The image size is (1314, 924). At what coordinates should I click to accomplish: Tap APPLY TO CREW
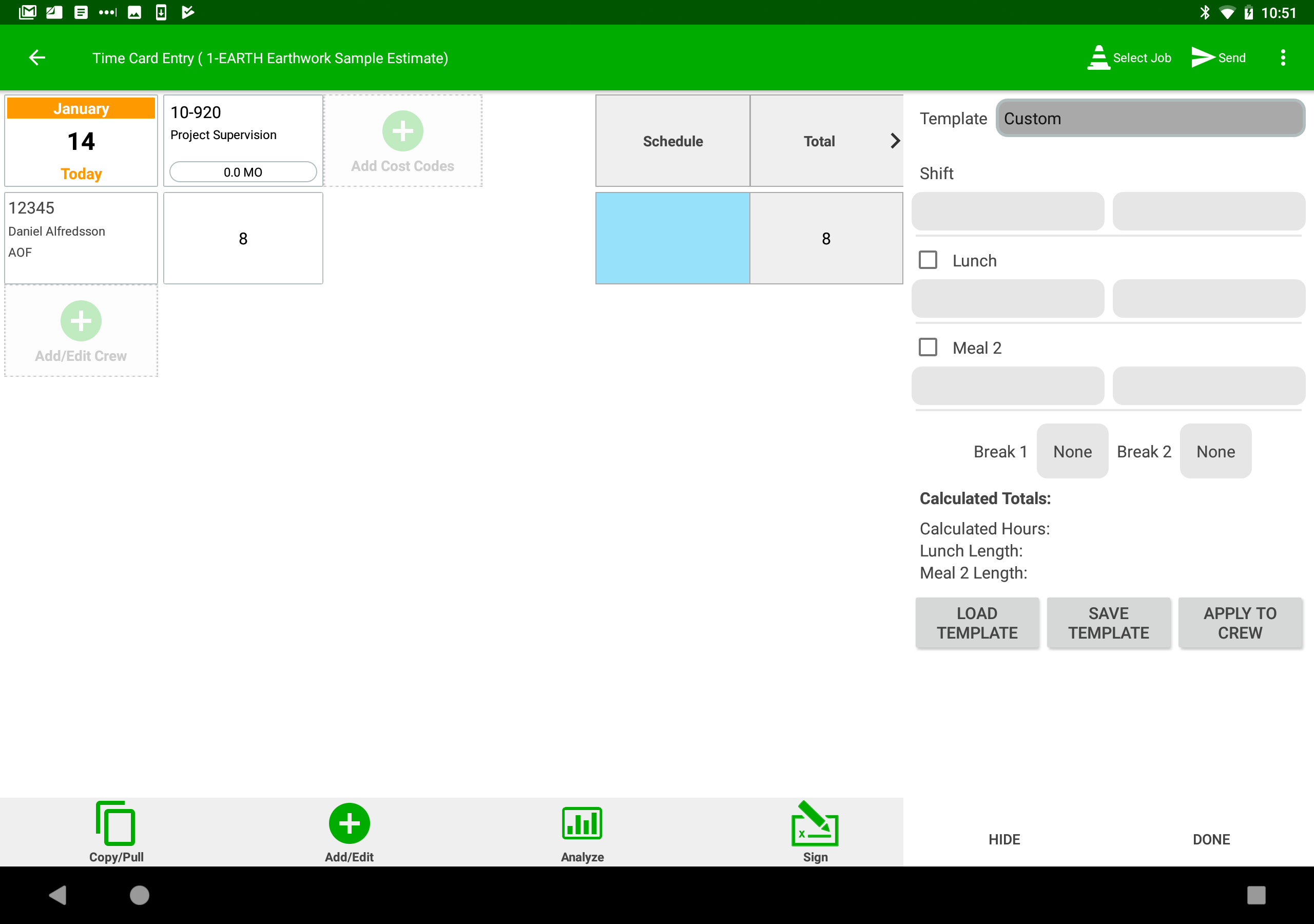point(1240,623)
